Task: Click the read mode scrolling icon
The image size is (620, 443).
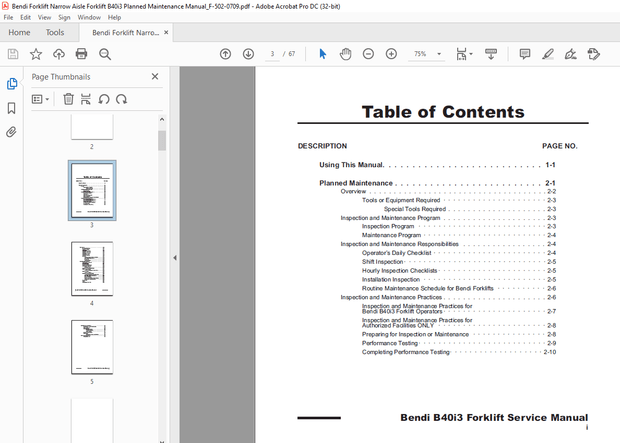Action: [491, 54]
